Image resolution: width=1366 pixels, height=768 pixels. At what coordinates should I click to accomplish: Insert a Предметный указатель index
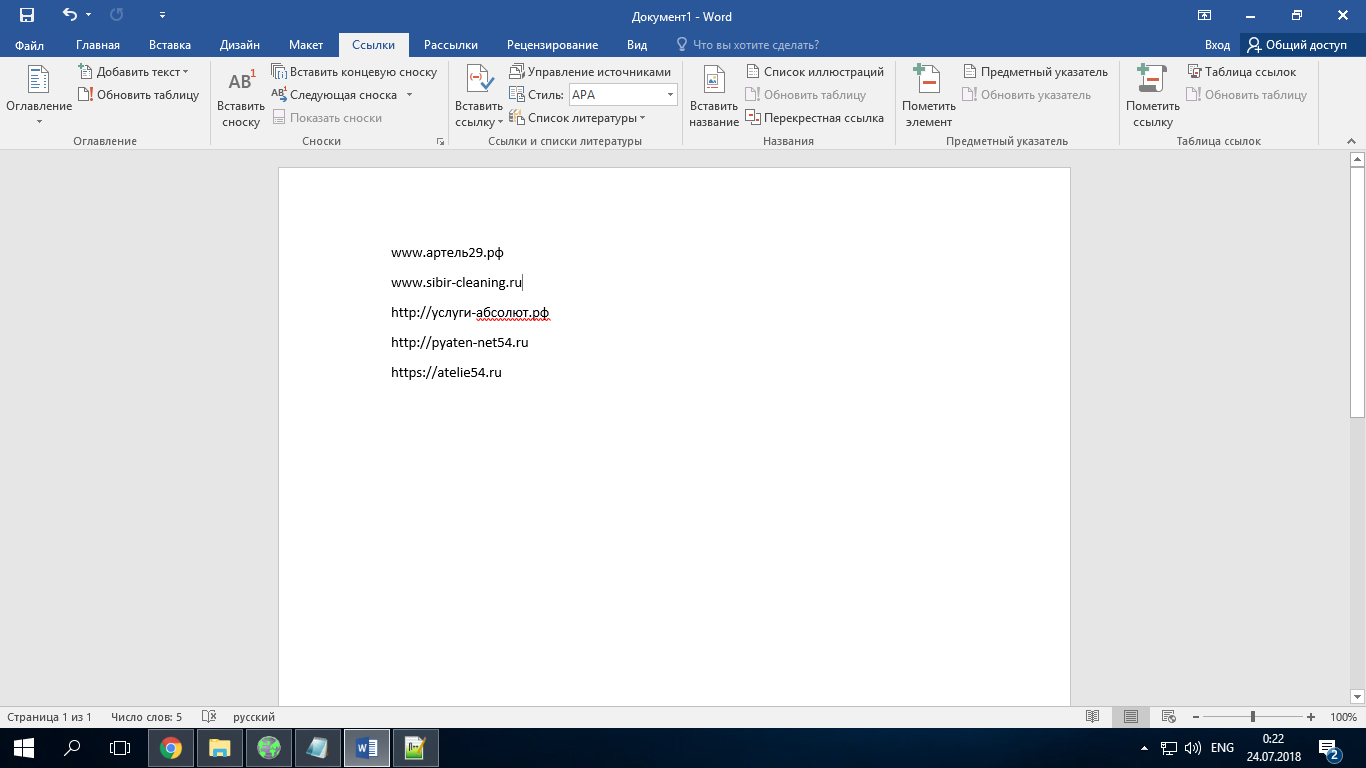tap(1035, 72)
